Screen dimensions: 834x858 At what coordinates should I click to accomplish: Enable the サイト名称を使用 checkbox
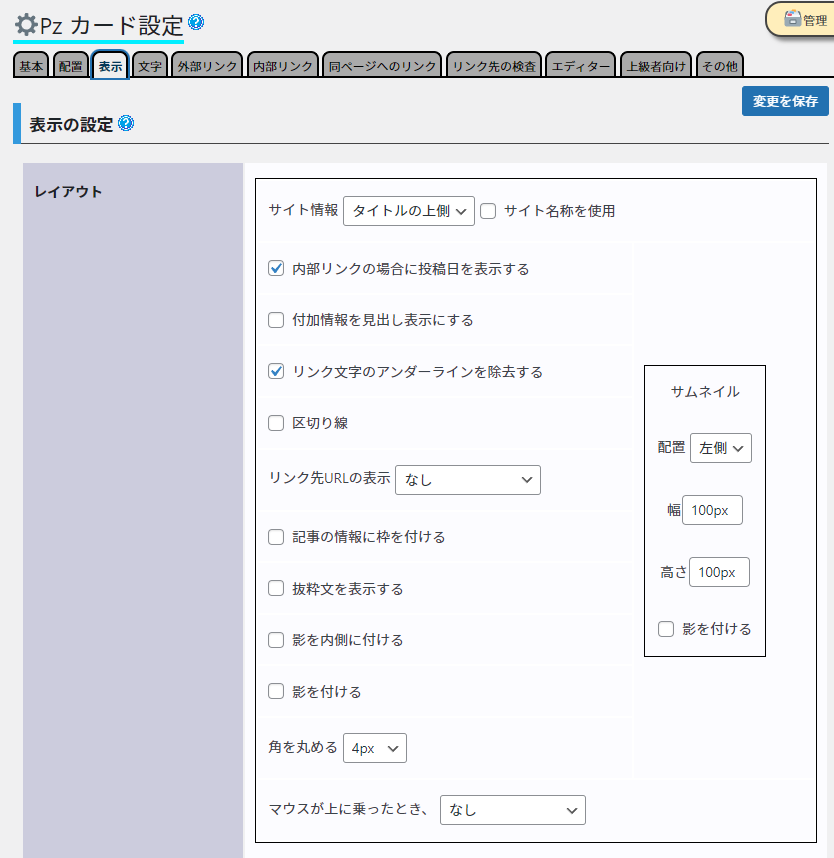pyautogui.click(x=489, y=211)
